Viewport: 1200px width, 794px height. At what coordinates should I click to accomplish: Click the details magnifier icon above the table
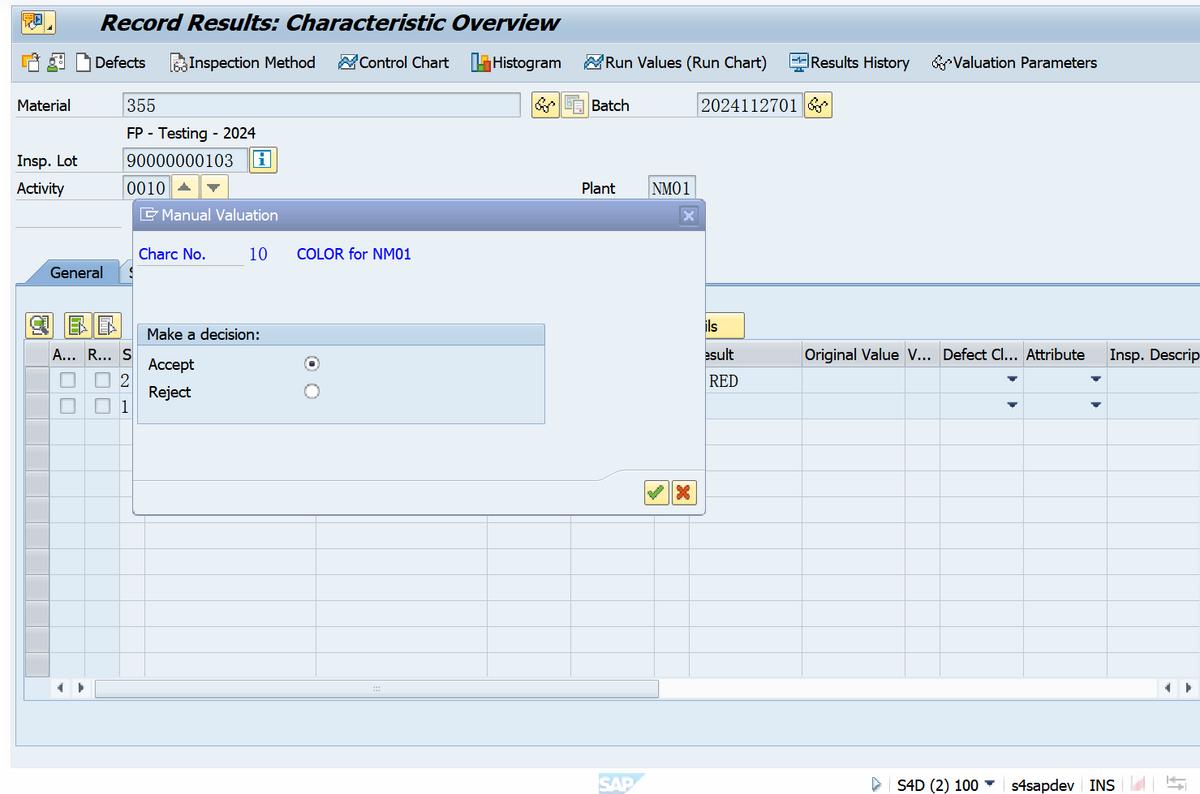(x=39, y=325)
